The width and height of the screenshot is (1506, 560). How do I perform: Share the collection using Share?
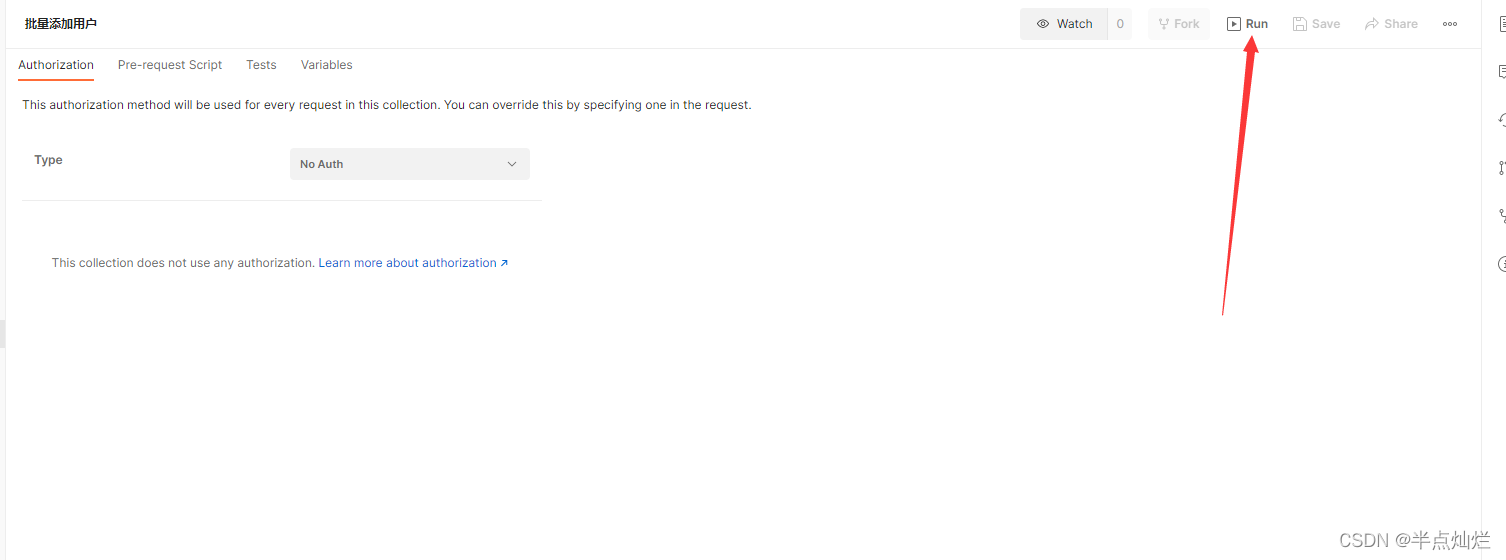(1391, 24)
